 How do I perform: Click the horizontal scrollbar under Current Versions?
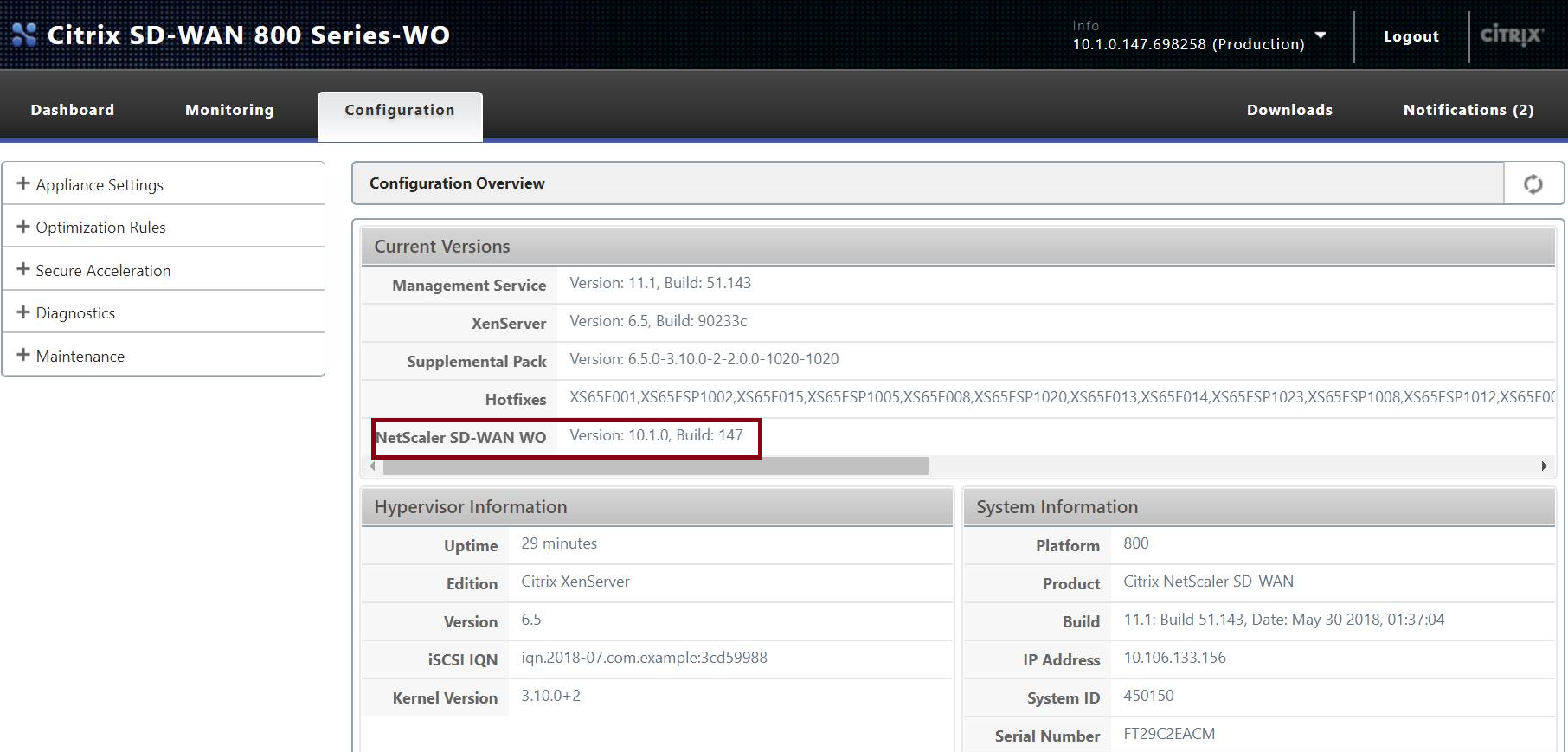tap(656, 466)
